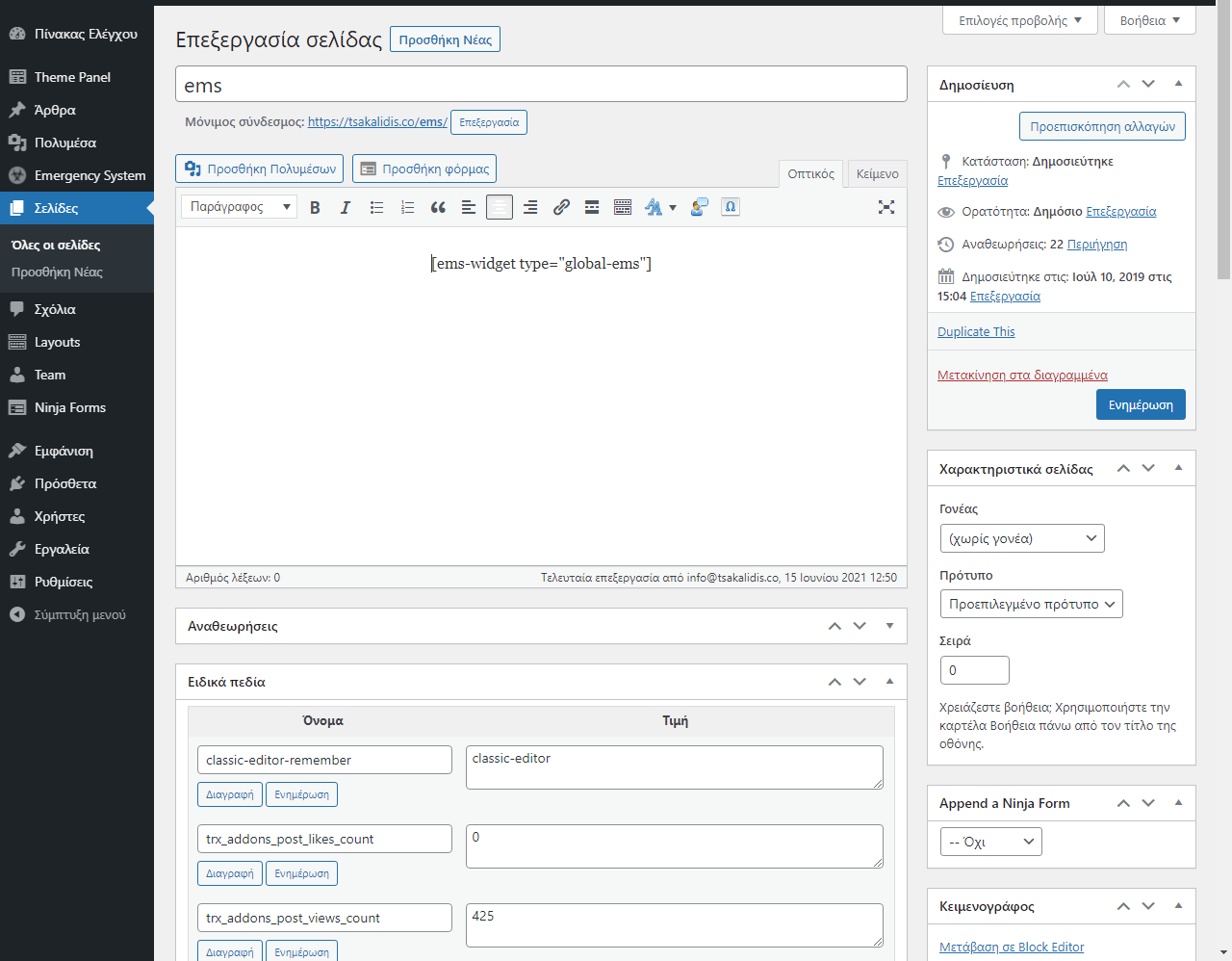This screenshot has height=961, width=1232.
Task: Toggle bold formatting in editor toolbar
Action: (x=315, y=207)
